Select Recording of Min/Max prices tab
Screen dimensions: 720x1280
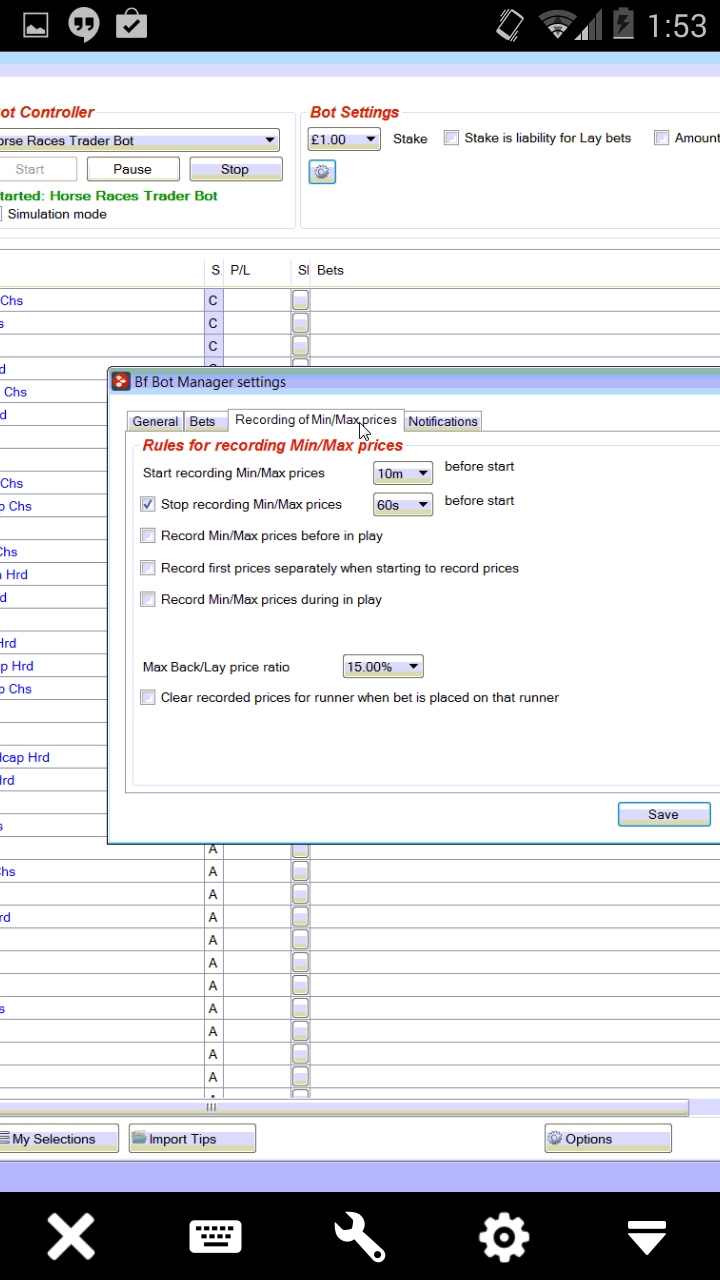pos(316,420)
